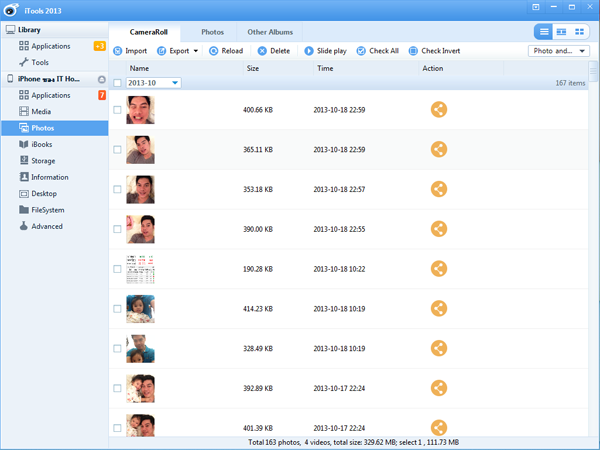Click Check All button
Screen dimensions: 600x450
coord(378,50)
